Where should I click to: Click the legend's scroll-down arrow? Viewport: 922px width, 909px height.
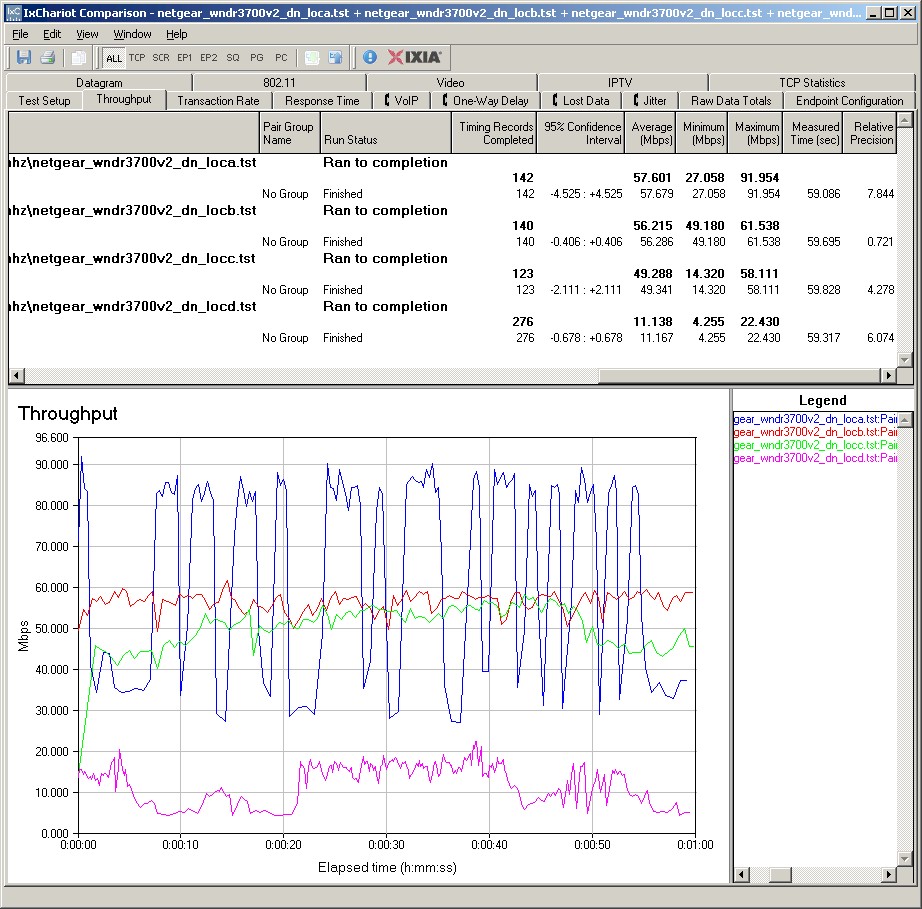pos(904,860)
